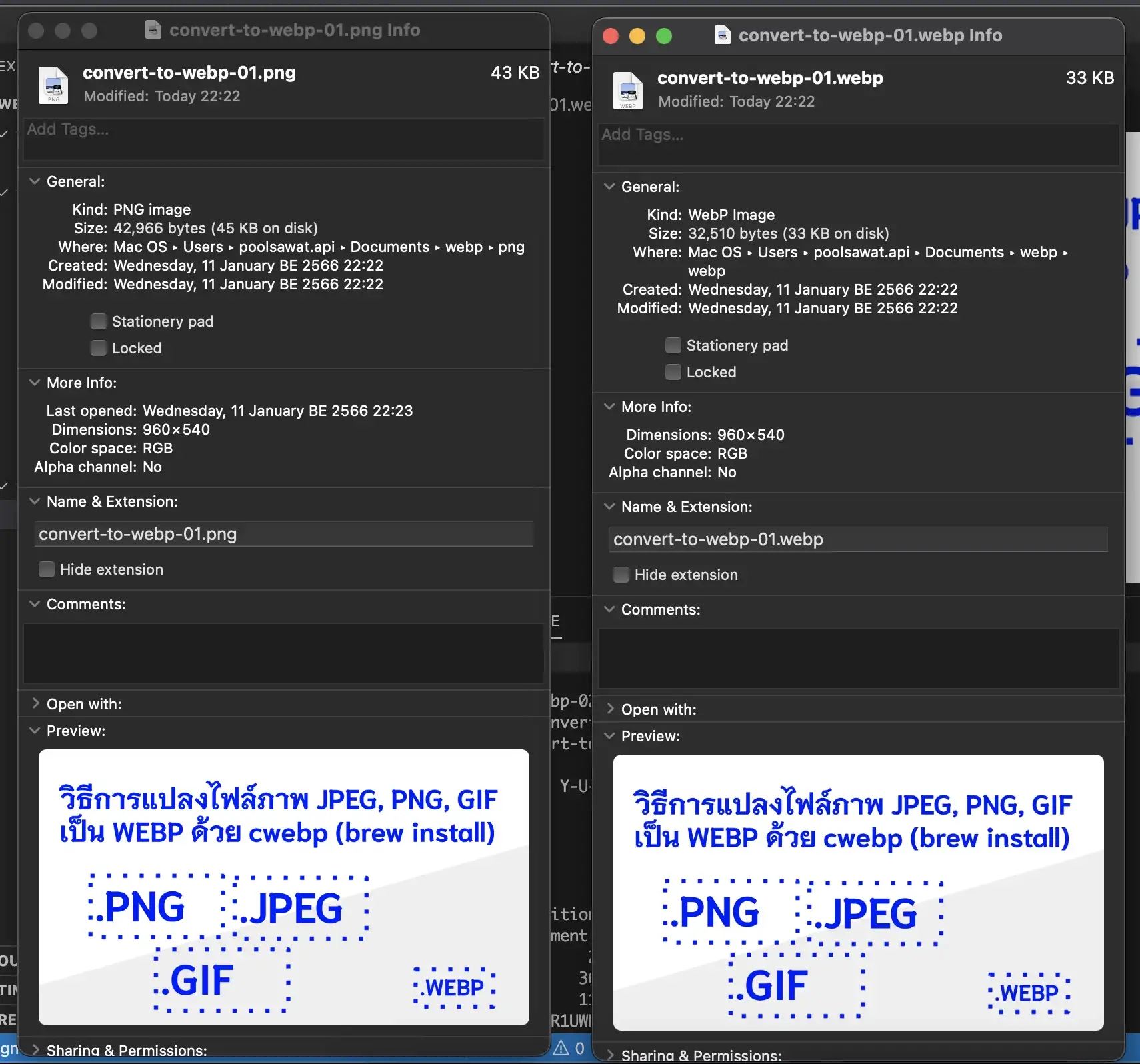Screen dimensions: 1140x1064
Task: Collapse Name & Extension in png Info window
Action: [35, 501]
